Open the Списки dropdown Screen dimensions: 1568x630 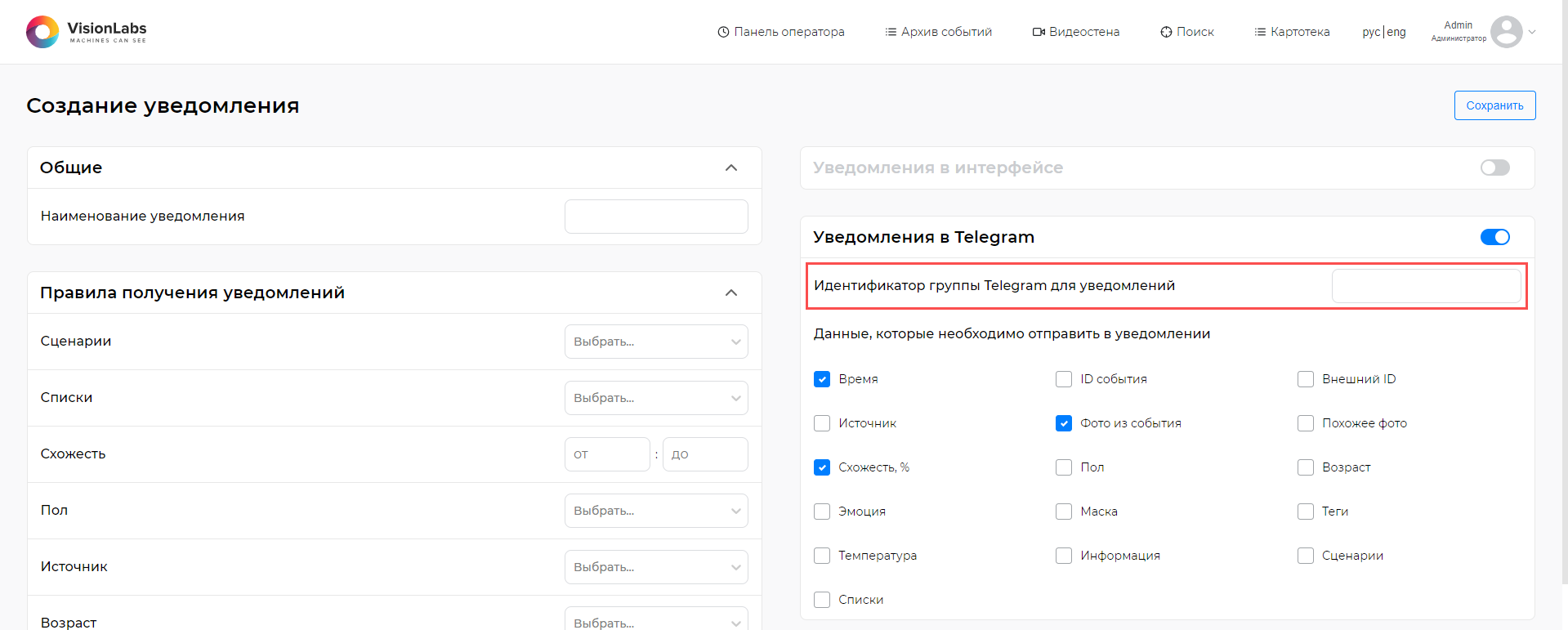656,398
